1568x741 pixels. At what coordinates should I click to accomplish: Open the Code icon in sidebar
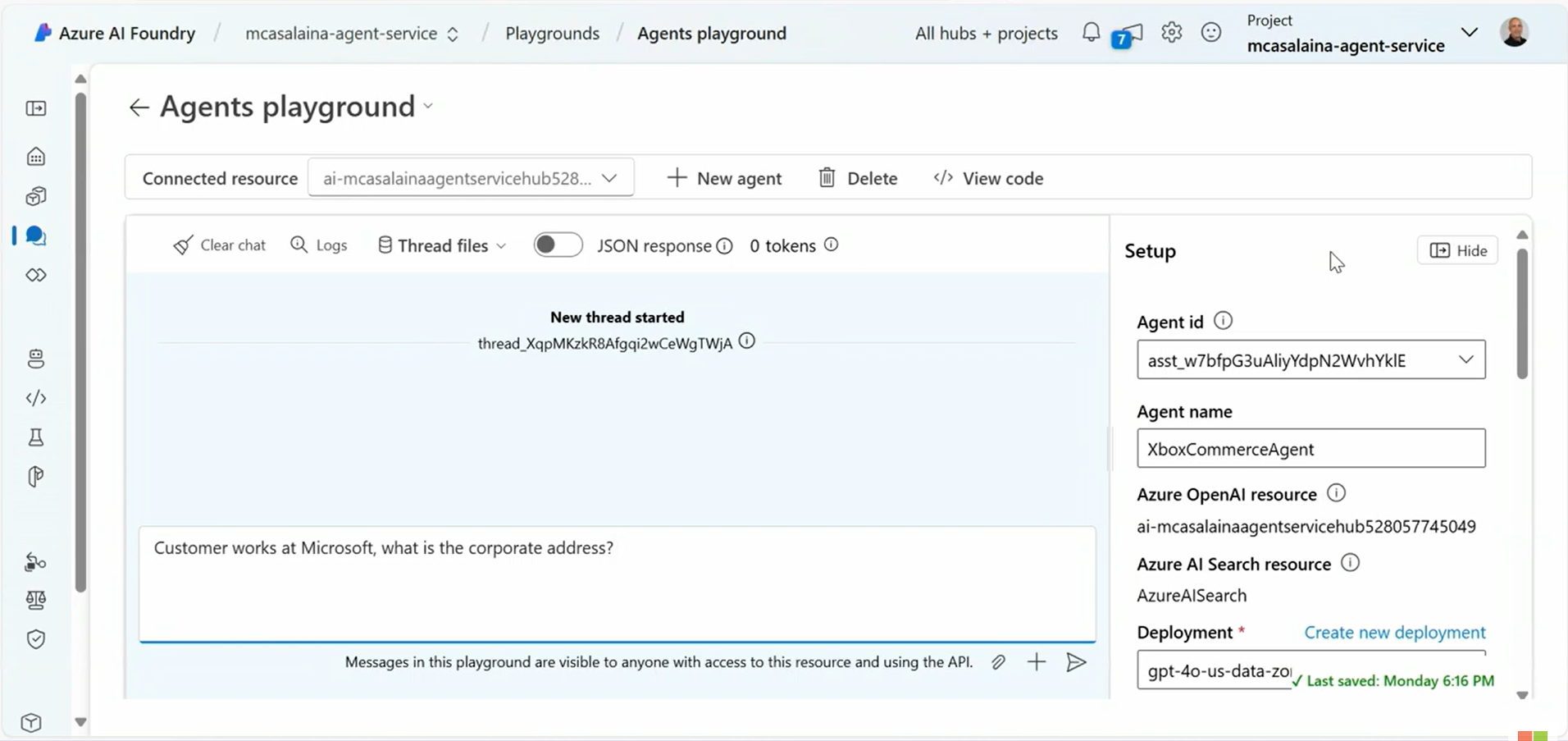pyautogui.click(x=36, y=398)
